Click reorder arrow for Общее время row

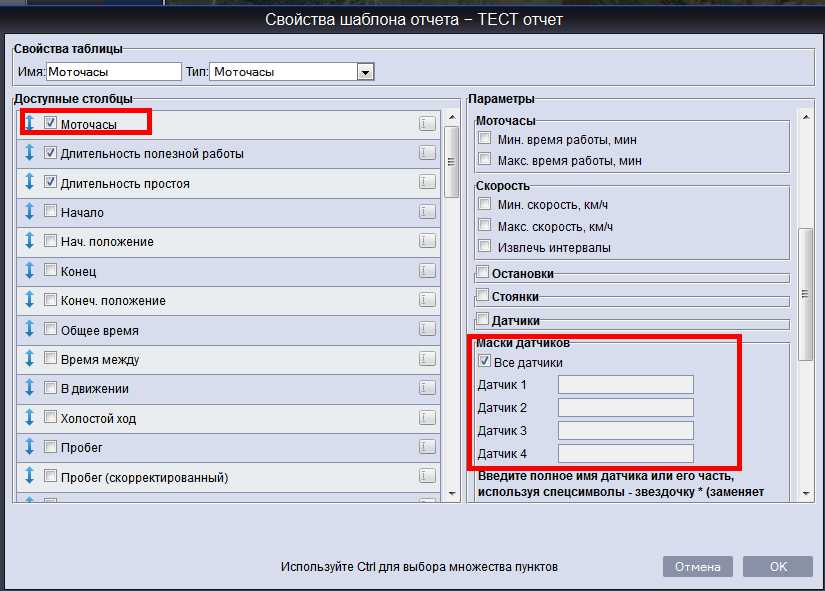(30, 329)
